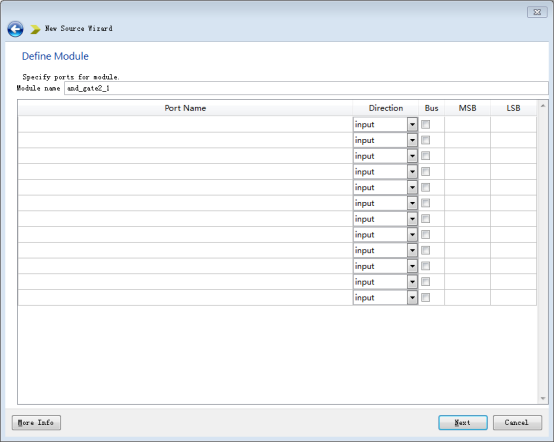Click the first row Port Name cell

[x=185, y=124]
